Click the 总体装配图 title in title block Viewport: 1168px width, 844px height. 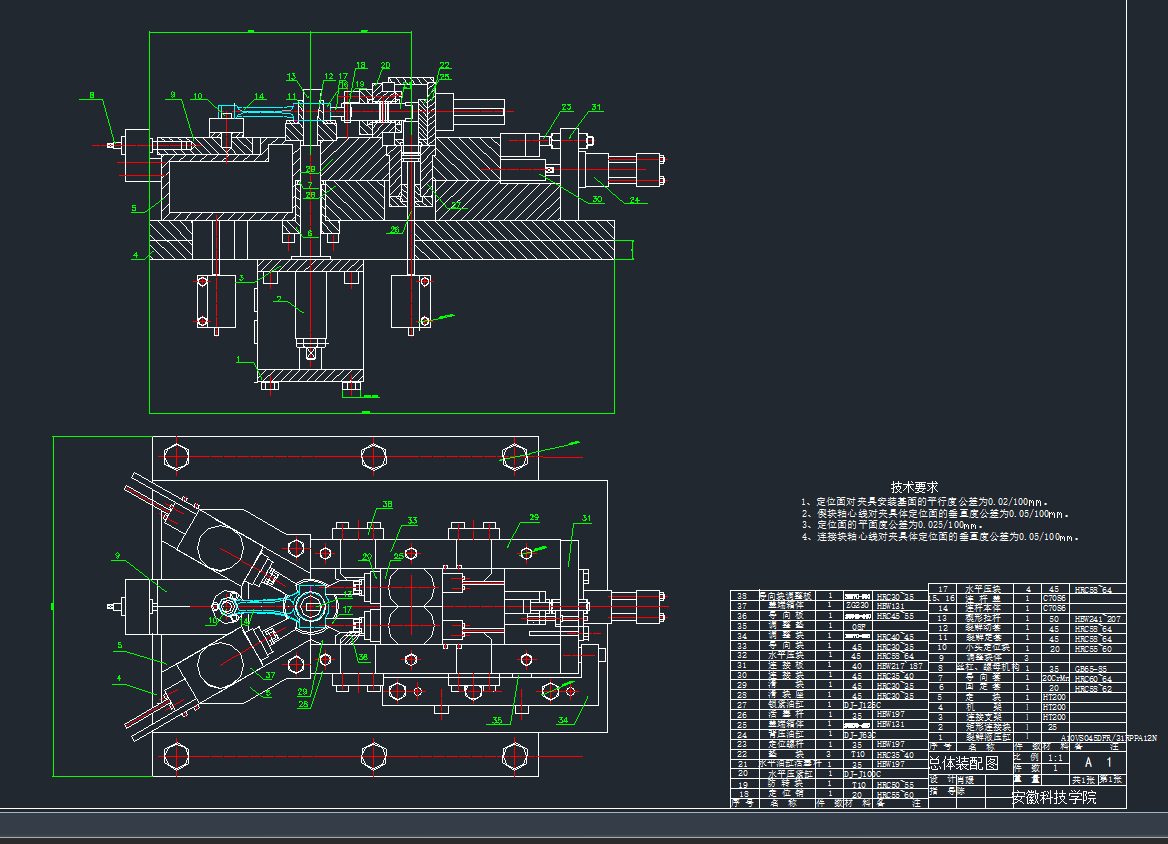(964, 762)
